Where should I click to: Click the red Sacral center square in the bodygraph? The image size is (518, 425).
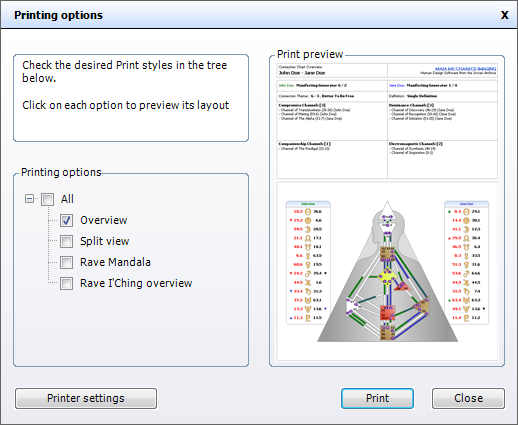coord(387,313)
